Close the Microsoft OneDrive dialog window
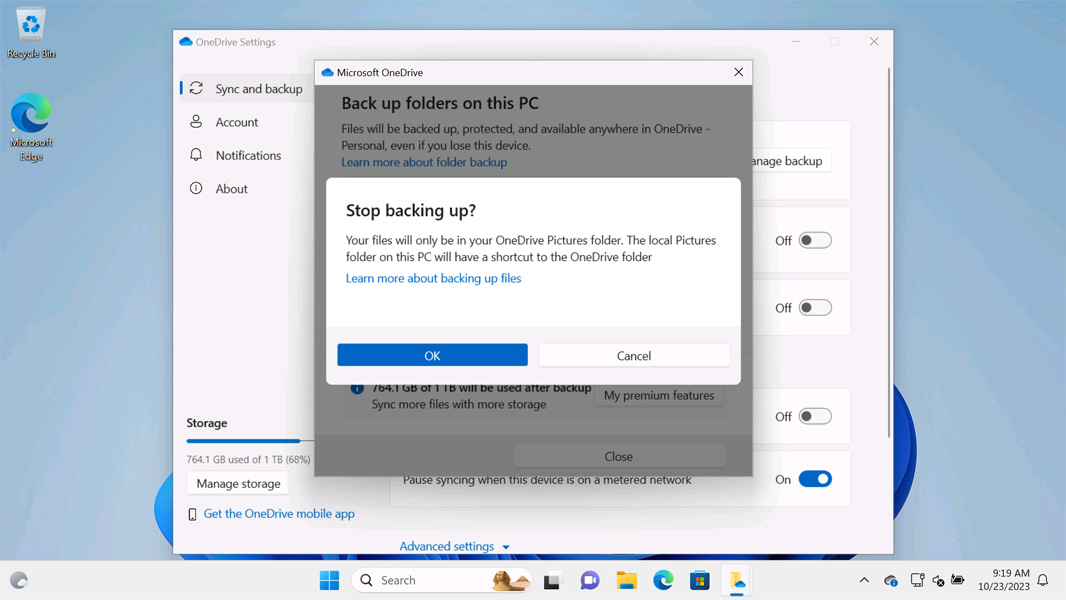This screenshot has height=600, width=1066. click(738, 72)
